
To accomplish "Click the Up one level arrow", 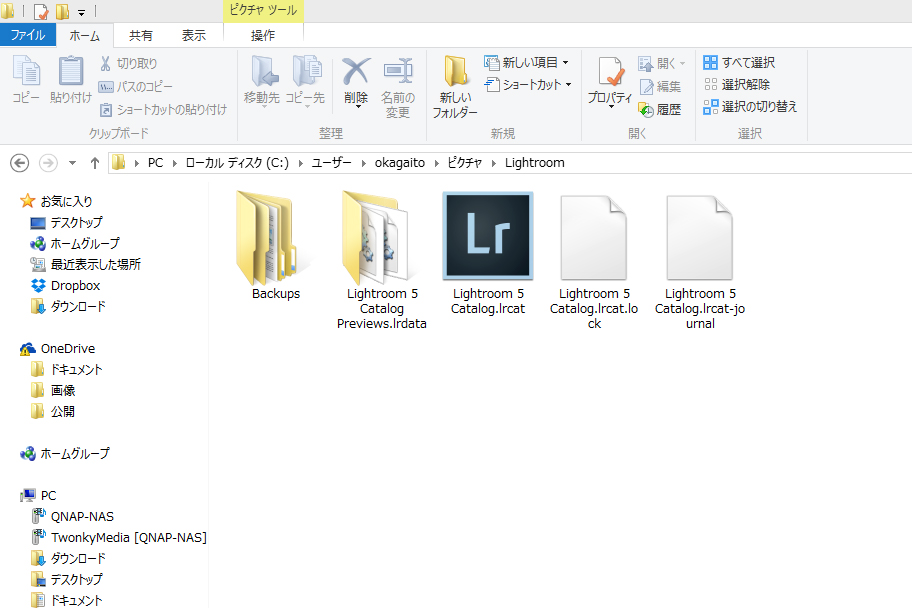I will [x=95, y=163].
